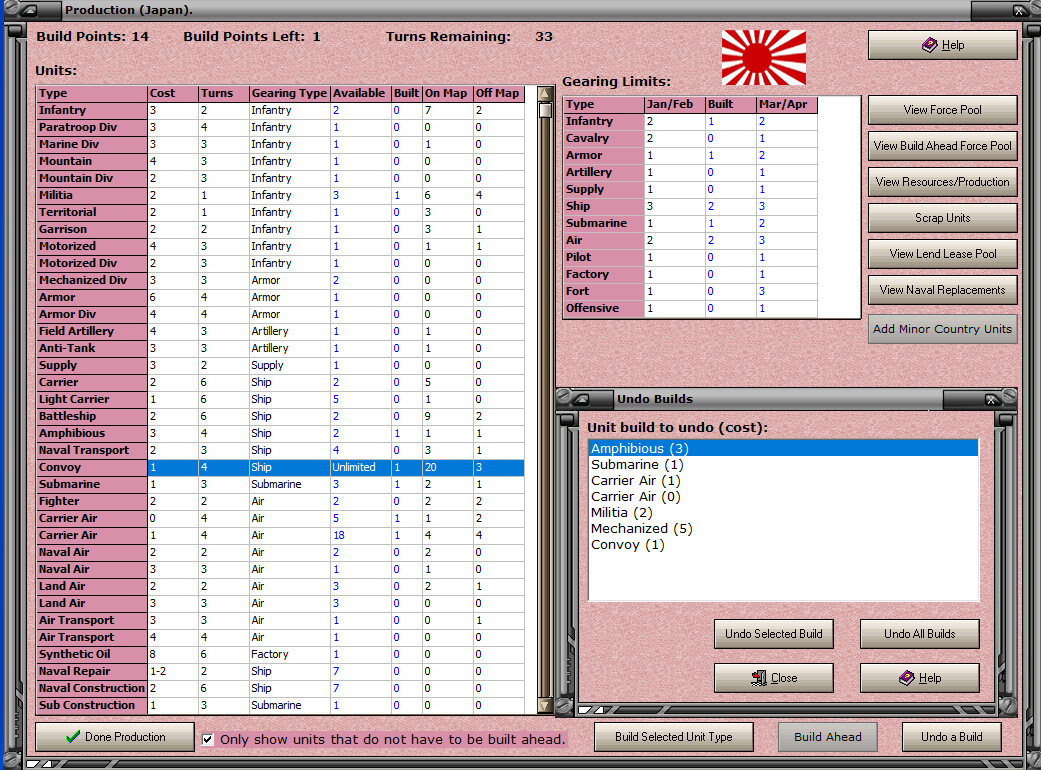The height and width of the screenshot is (770, 1041).
Task: Click the Japanese rising sun flag image
Action: [x=763, y=57]
